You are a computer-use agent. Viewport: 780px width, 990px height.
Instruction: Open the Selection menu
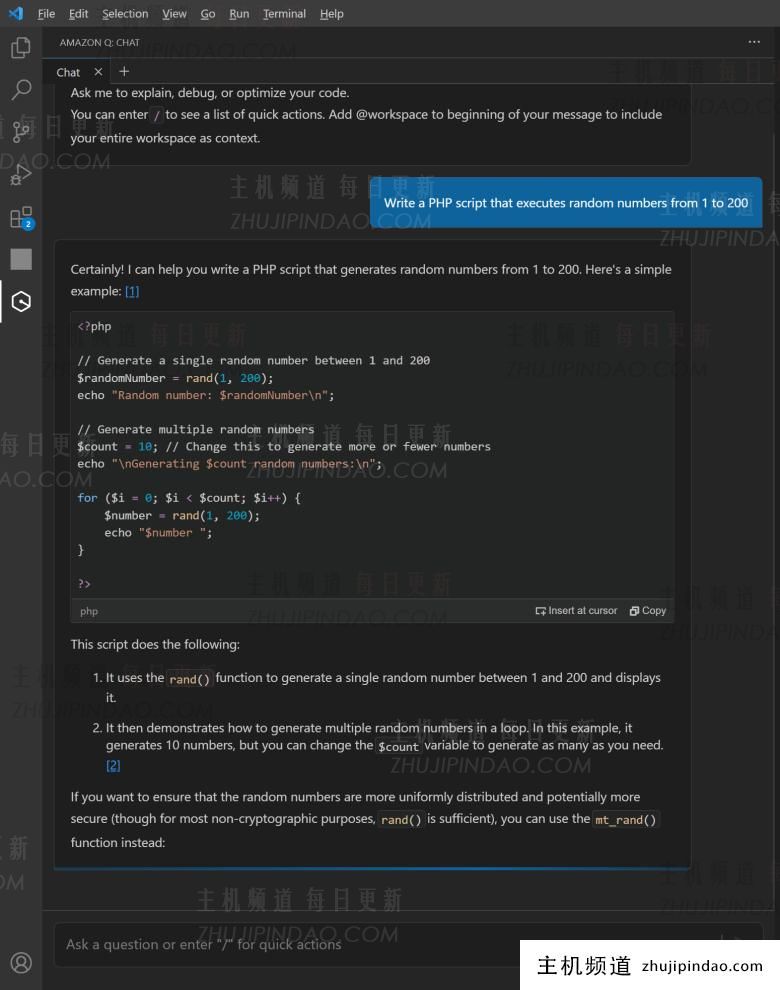125,14
